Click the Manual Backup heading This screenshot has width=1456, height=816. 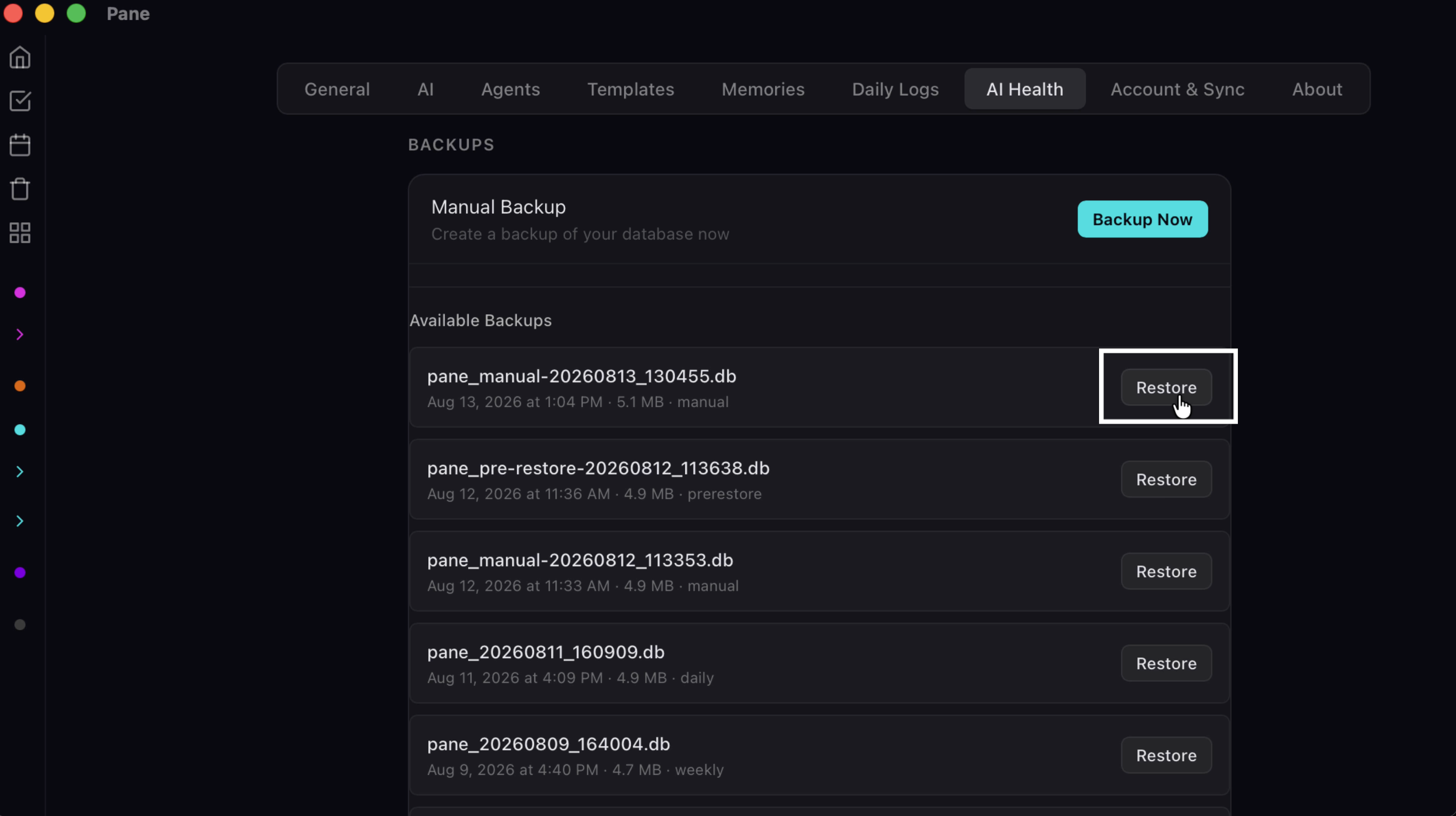tap(498, 207)
